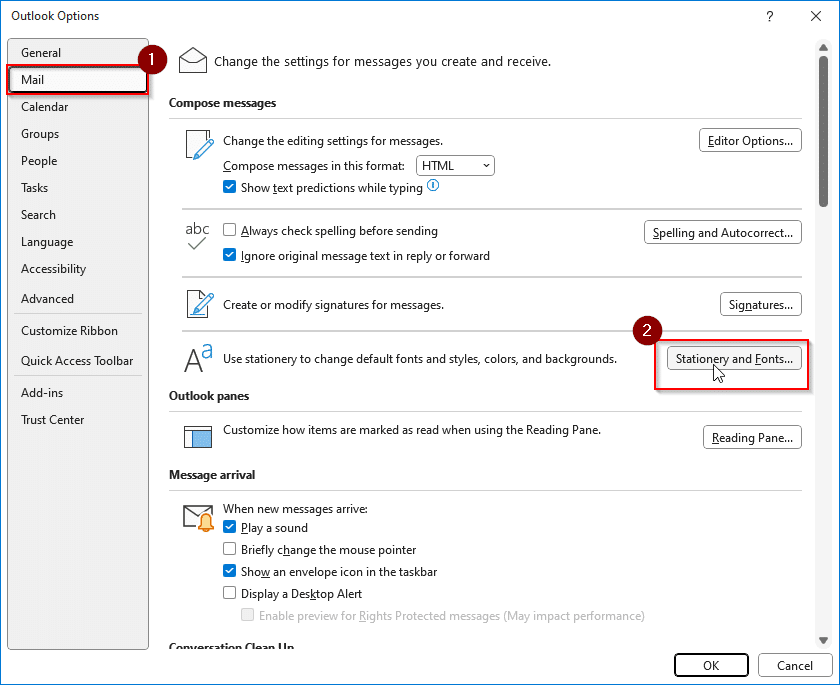
Task: Open Customize Ribbon settings
Action: [x=78, y=331]
